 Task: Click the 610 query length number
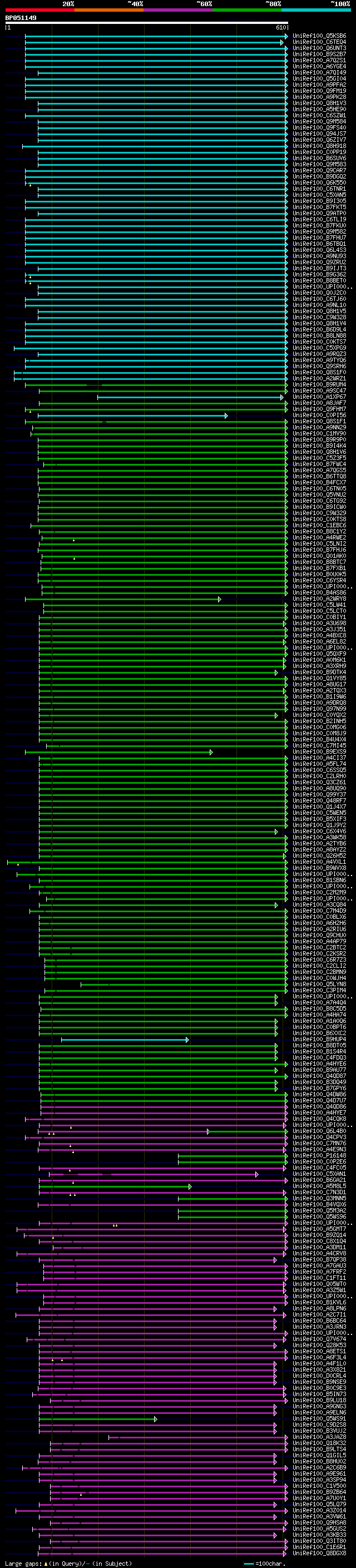pyautogui.click(x=280, y=28)
